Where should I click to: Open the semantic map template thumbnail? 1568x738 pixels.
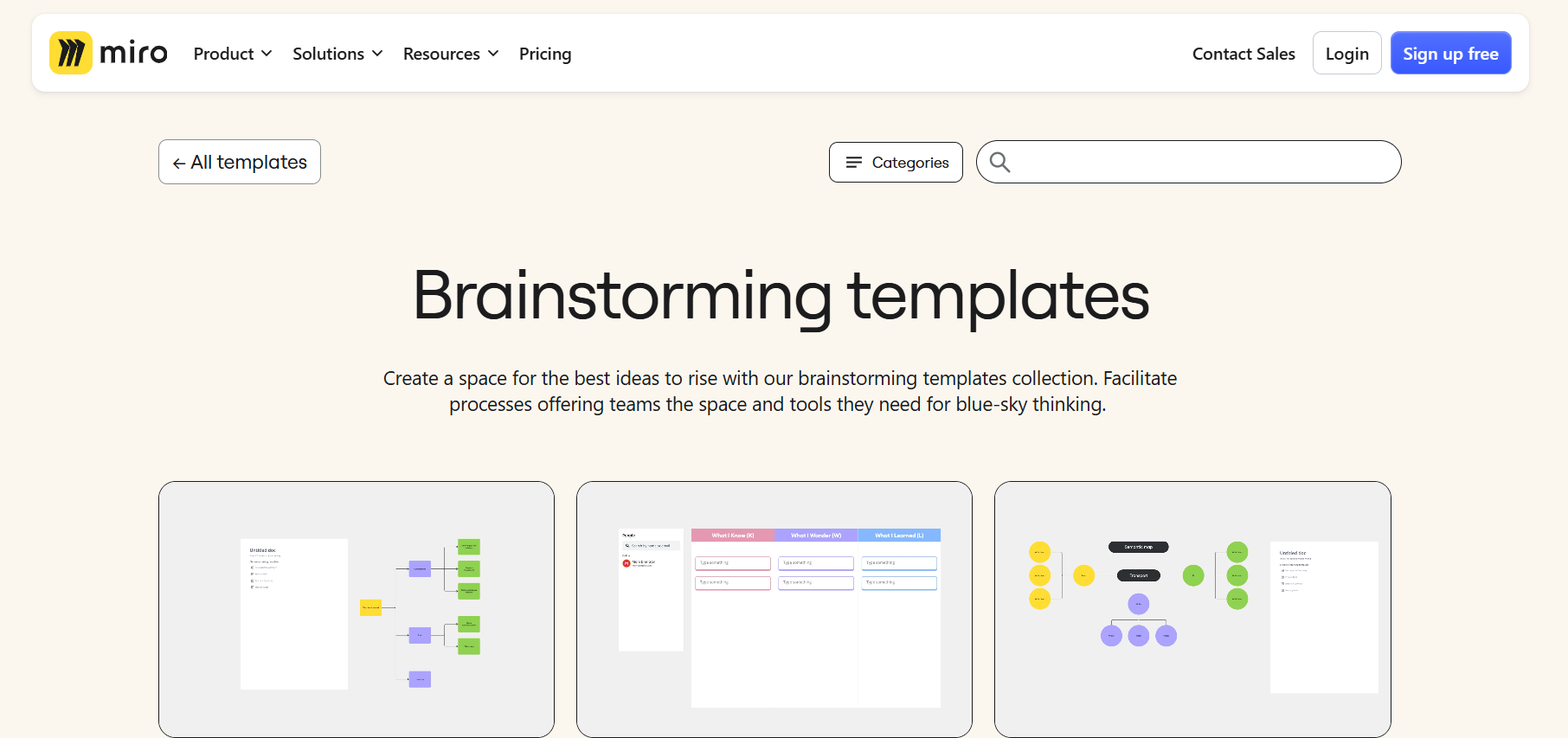click(1192, 609)
